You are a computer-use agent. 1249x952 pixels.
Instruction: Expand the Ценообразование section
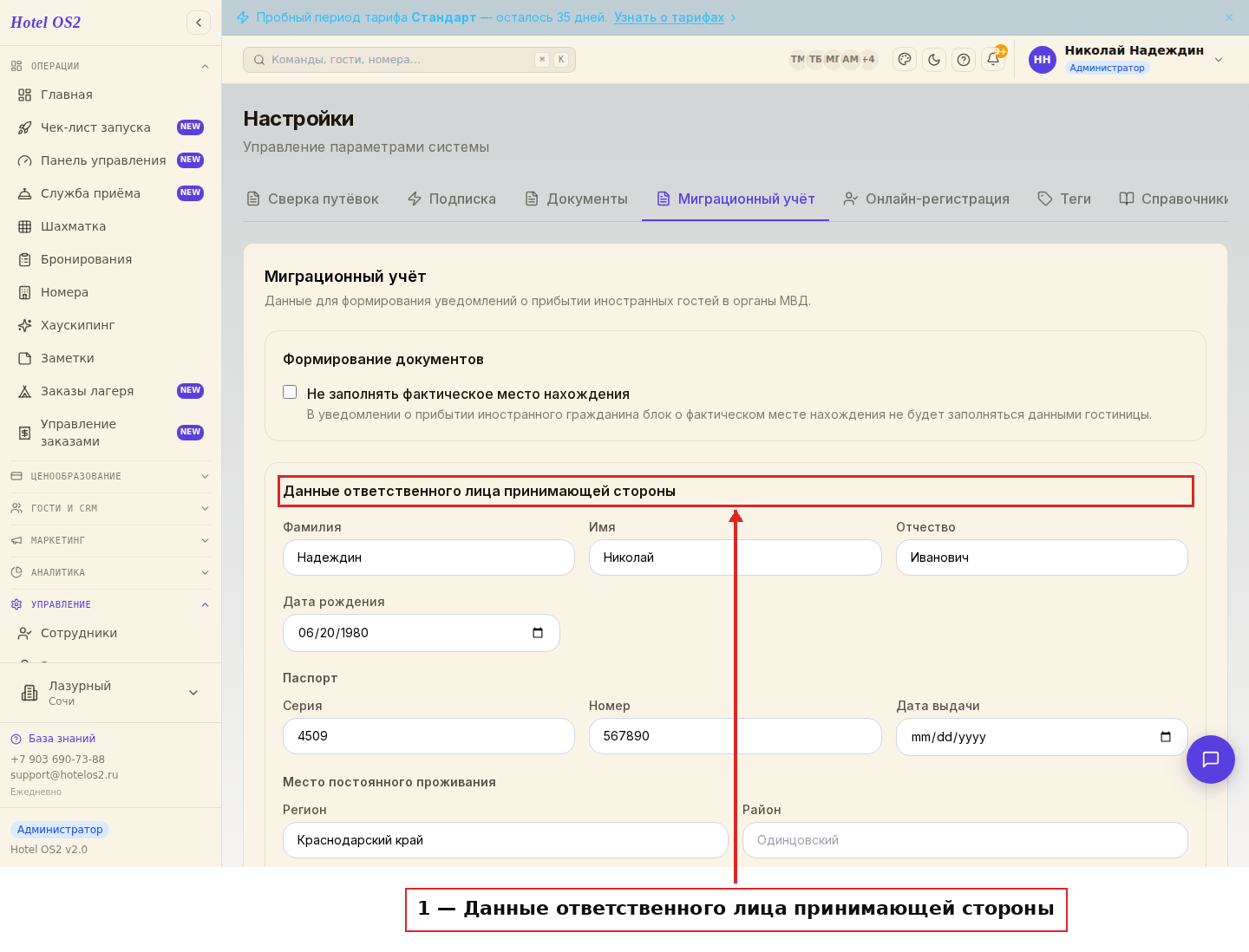pos(111,476)
